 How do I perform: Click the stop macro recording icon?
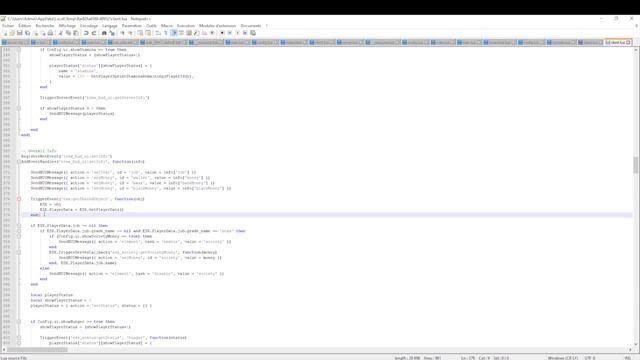tap(230, 33)
